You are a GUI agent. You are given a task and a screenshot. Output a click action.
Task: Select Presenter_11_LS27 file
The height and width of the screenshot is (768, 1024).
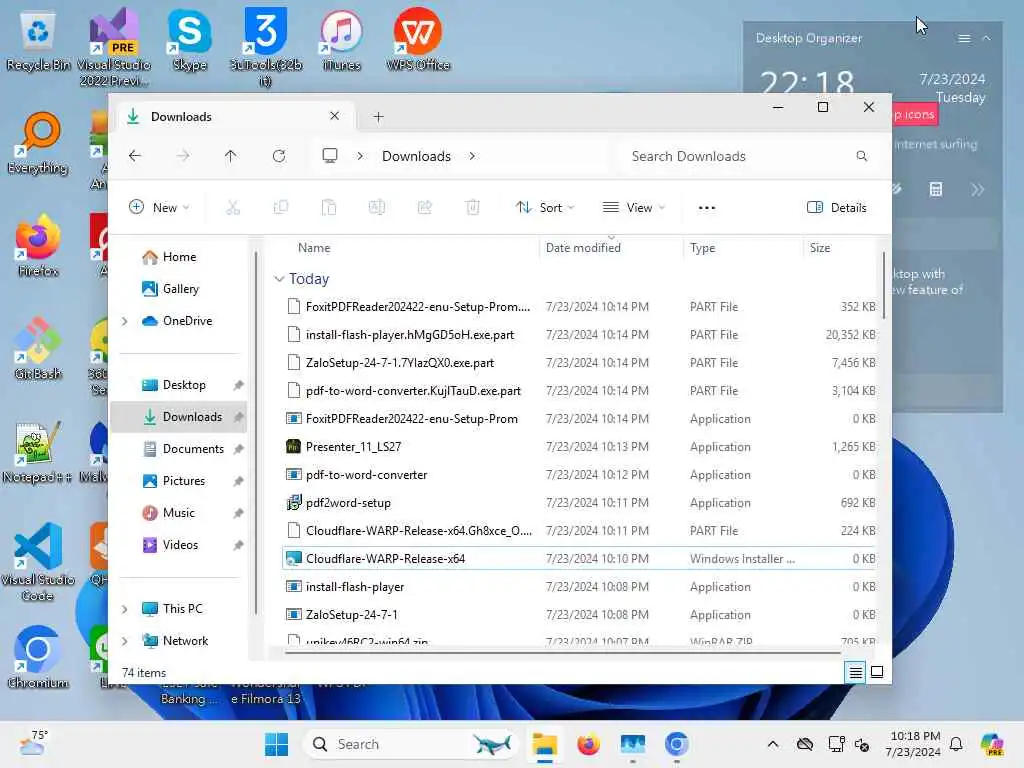[x=579, y=447]
